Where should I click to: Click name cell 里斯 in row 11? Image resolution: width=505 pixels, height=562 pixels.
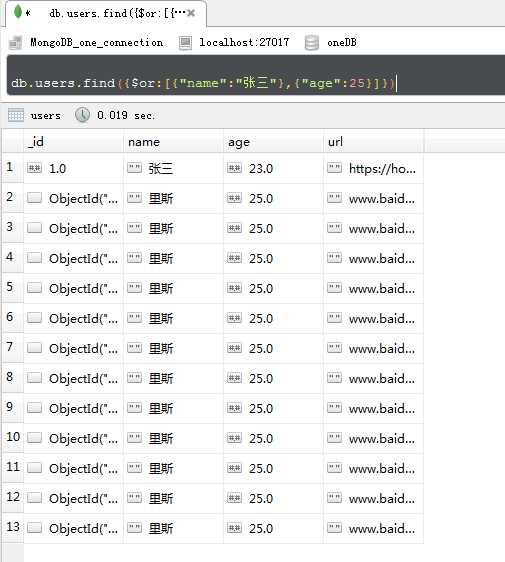(173, 468)
